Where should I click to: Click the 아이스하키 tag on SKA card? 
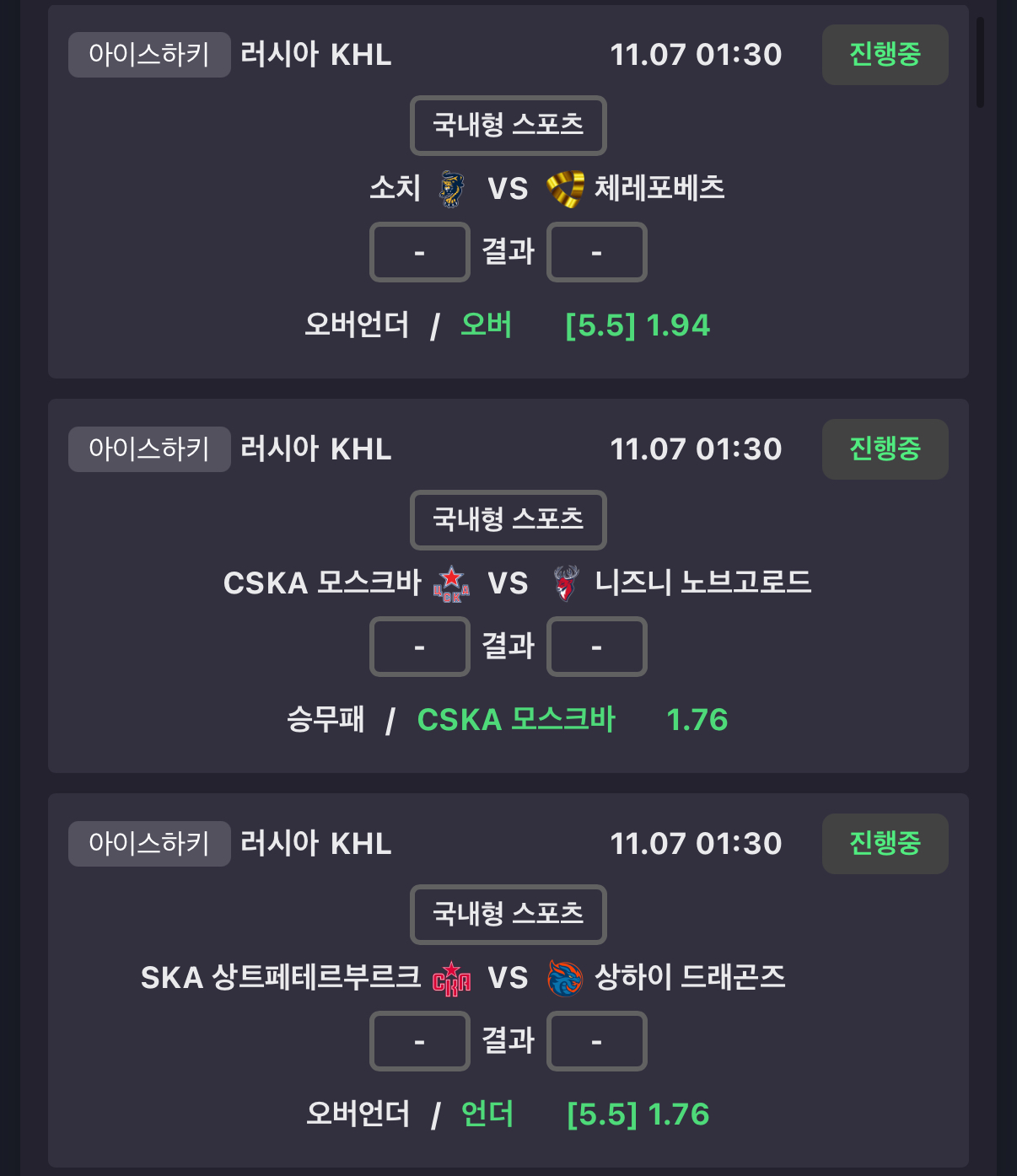[149, 844]
